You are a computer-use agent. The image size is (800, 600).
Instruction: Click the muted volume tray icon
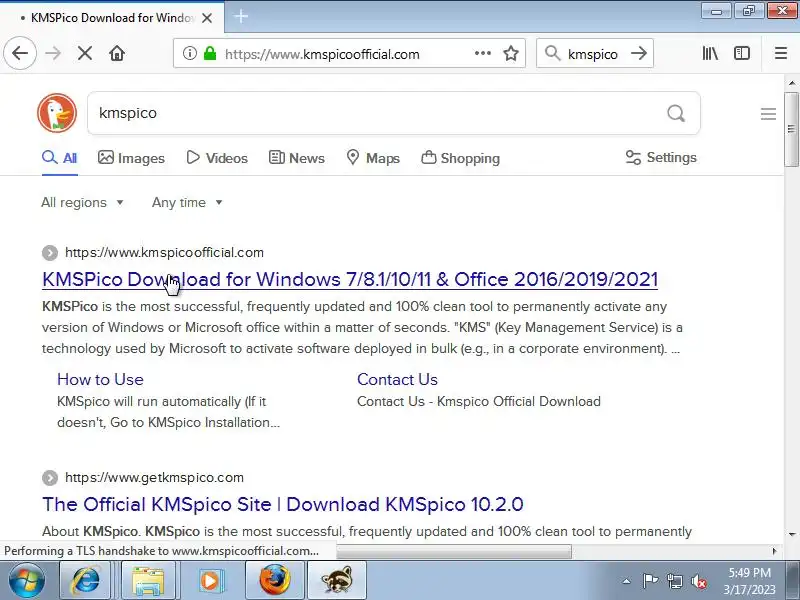click(x=698, y=581)
